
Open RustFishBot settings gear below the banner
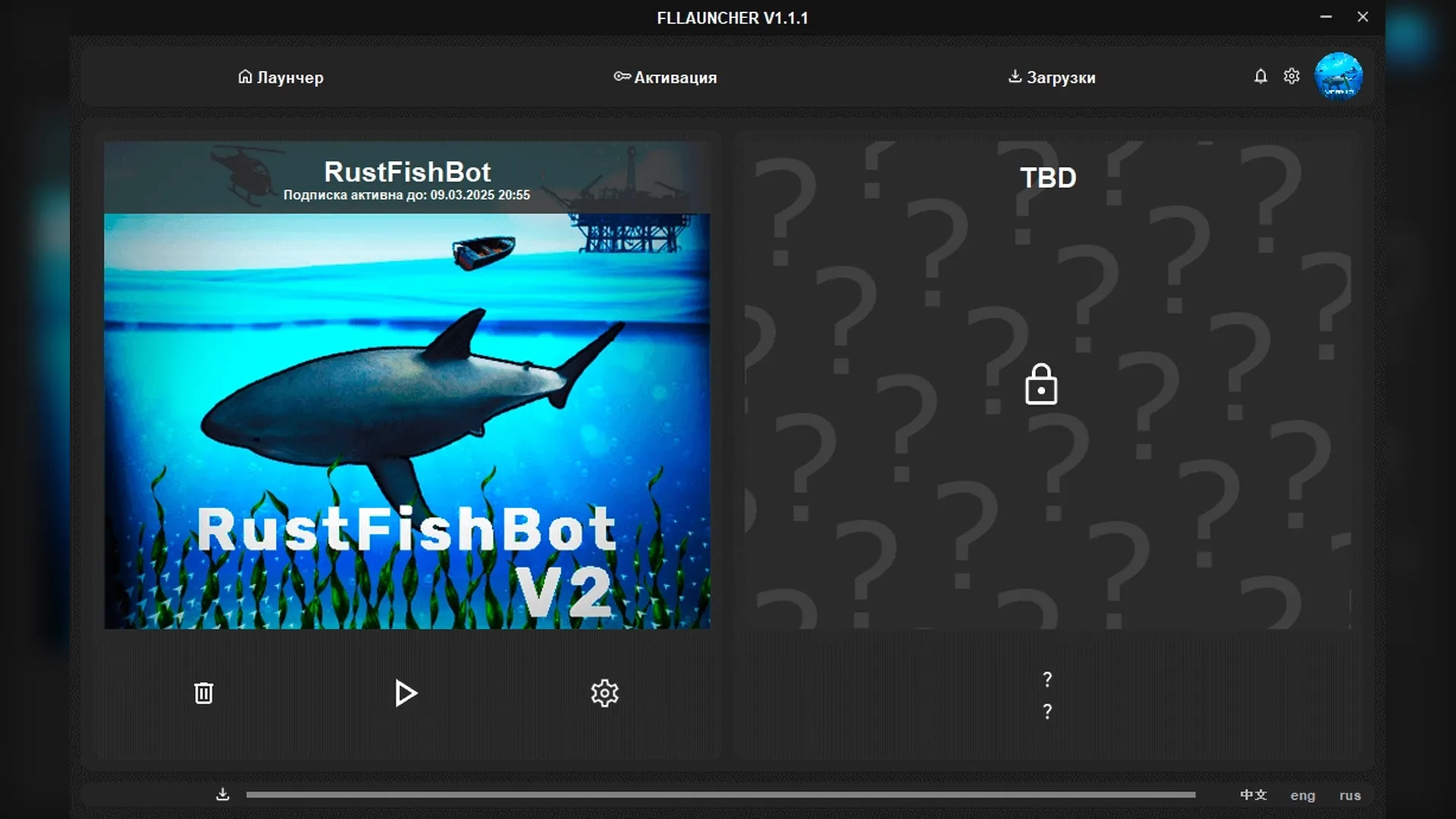point(604,693)
